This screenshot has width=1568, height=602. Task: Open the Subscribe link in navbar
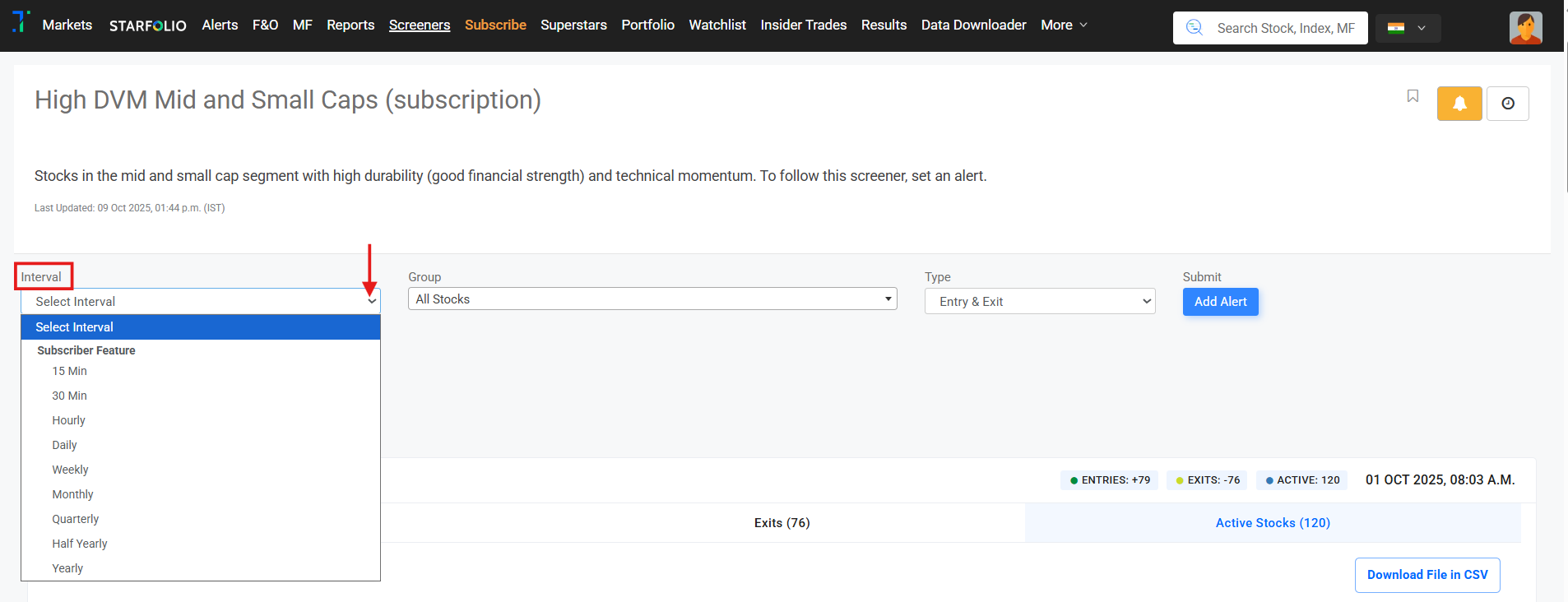(x=495, y=25)
